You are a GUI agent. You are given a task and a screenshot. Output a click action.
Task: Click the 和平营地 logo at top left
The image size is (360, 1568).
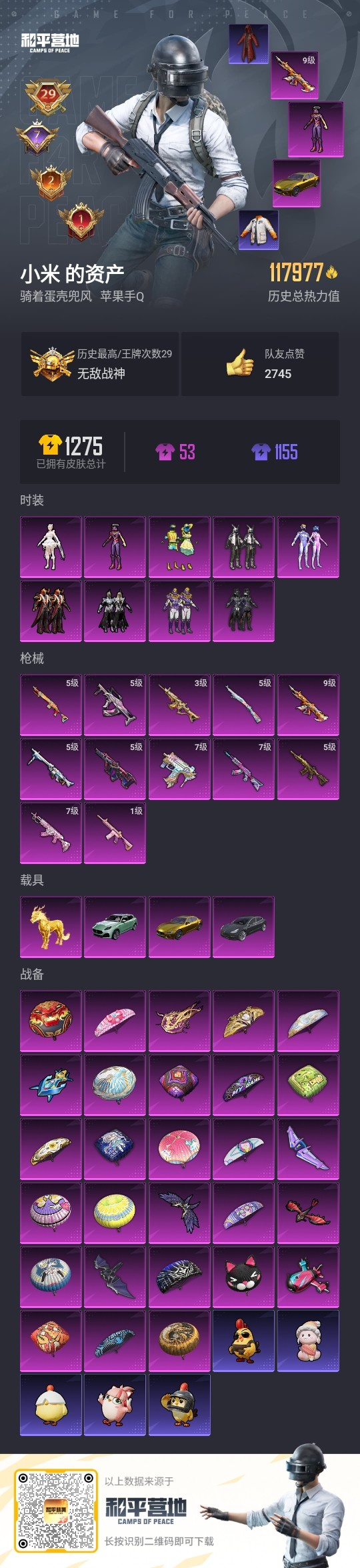pyautogui.click(x=50, y=43)
